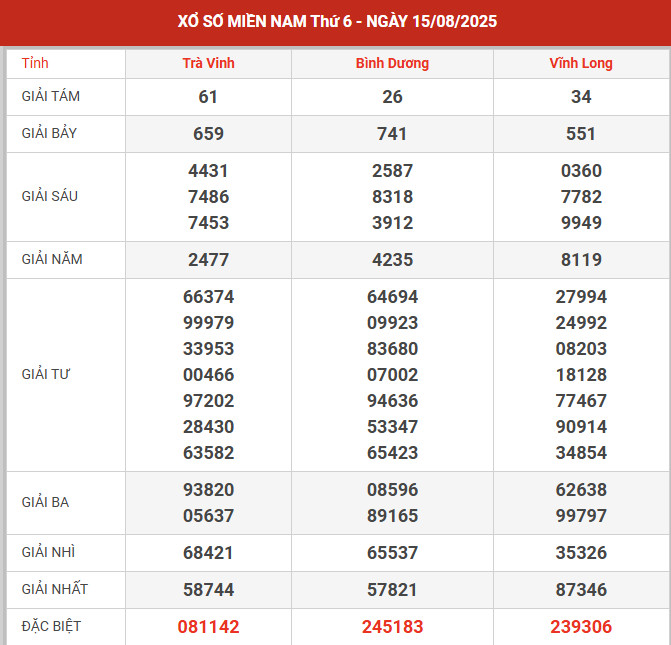The width and height of the screenshot is (671, 645).
Task: Click the ĐẶC BIỆT row label
Action: coord(51,626)
